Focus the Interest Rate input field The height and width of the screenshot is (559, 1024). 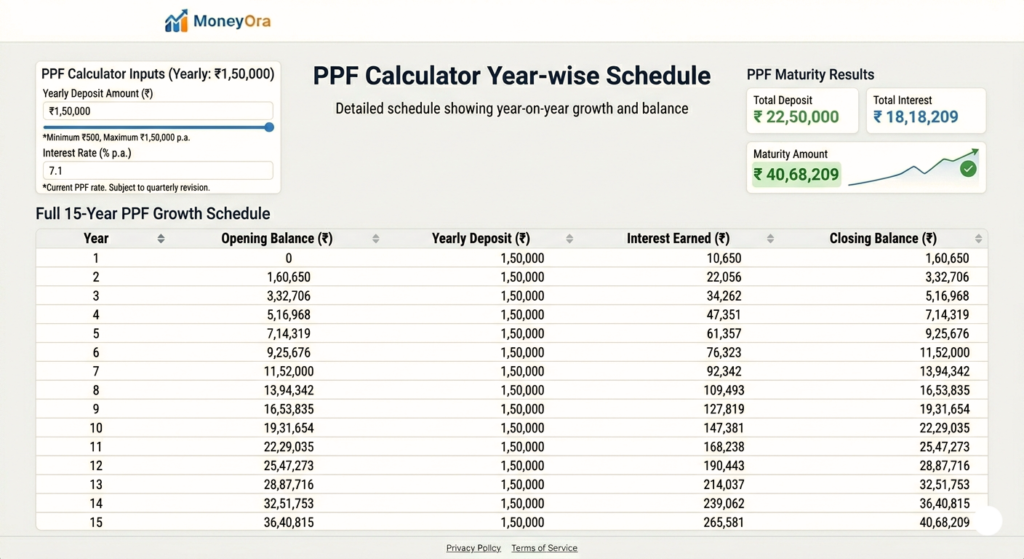coord(157,171)
